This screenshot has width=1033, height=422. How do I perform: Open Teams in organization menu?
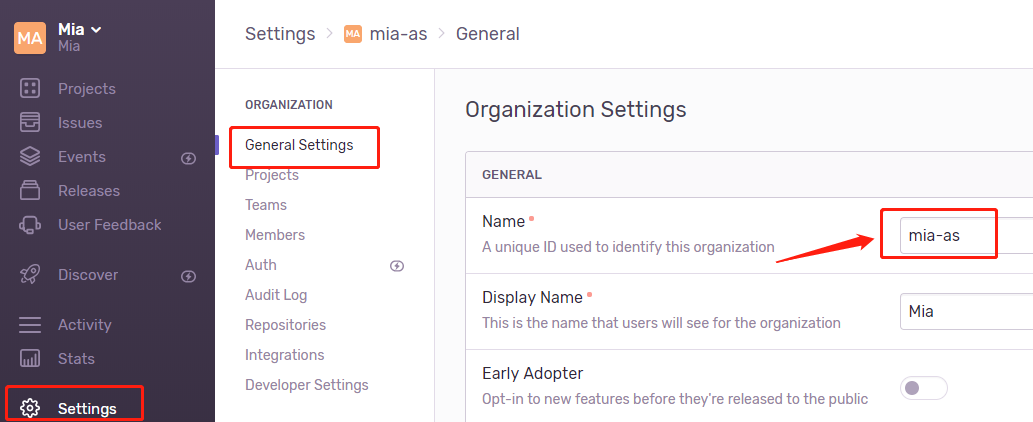click(266, 205)
